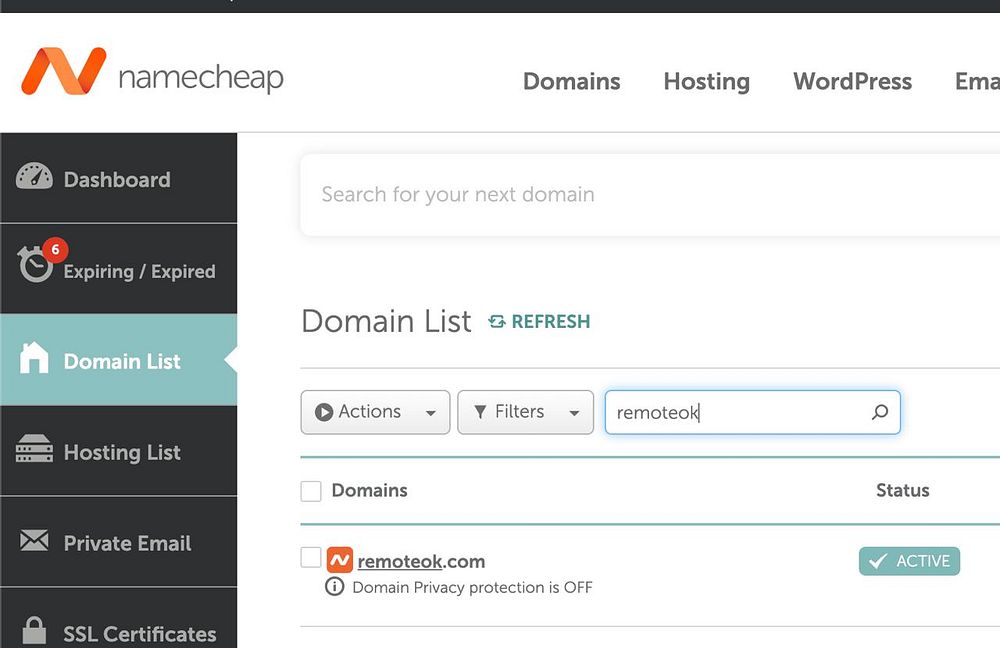Focus the Search for your next domain field
Screen dimensions: 1000x648
[650, 195]
